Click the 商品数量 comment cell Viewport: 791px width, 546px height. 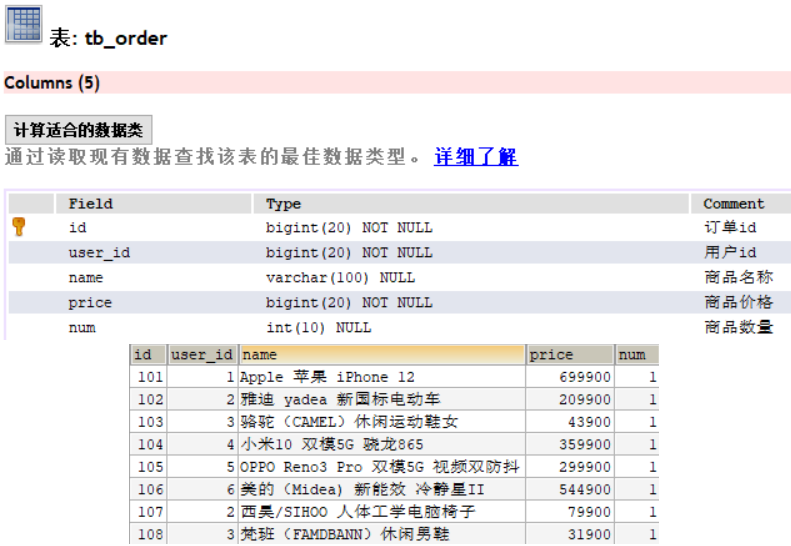pos(739,327)
